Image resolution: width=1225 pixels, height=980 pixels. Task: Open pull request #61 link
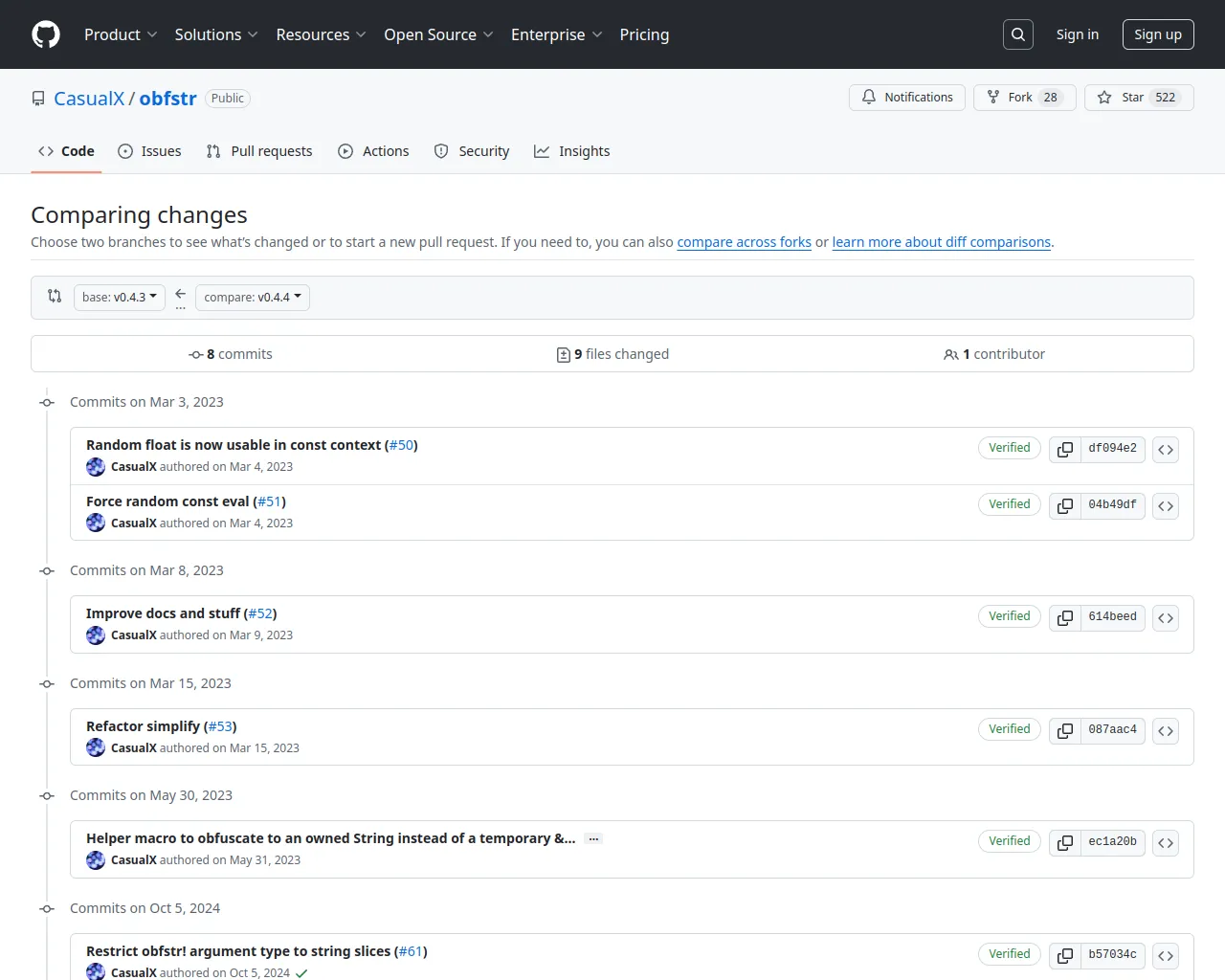tap(411, 951)
